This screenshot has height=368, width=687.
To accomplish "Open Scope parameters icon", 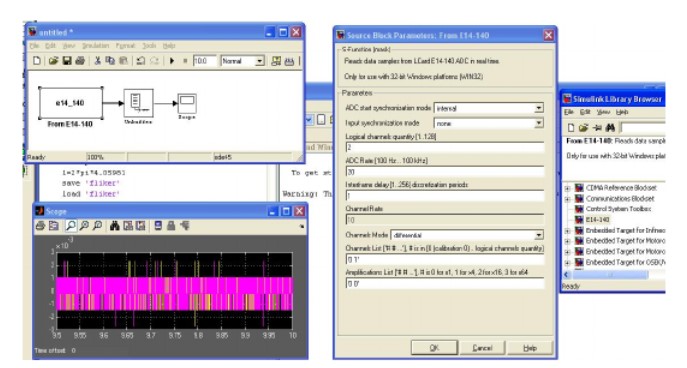I will tap(54, 226).
